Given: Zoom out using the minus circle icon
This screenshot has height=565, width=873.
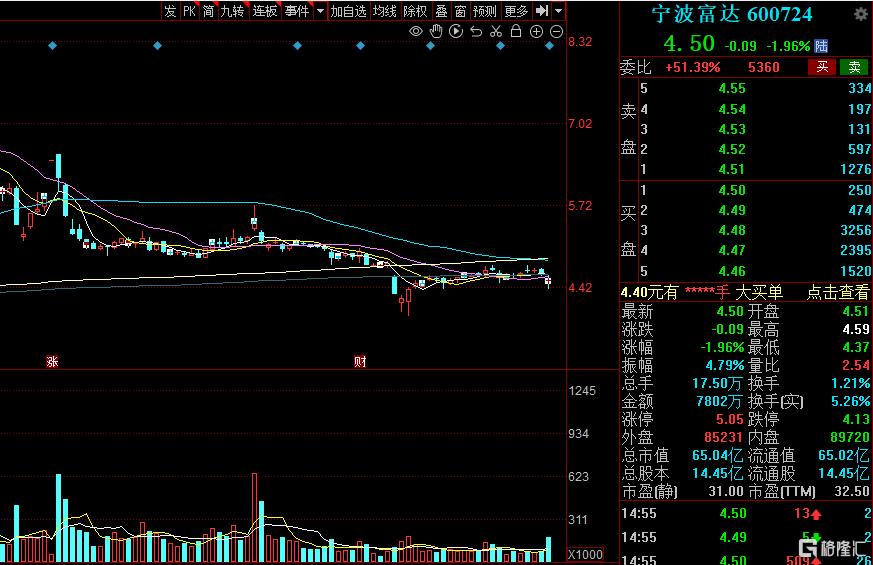Looking at the screenshot, I should 556,32.
